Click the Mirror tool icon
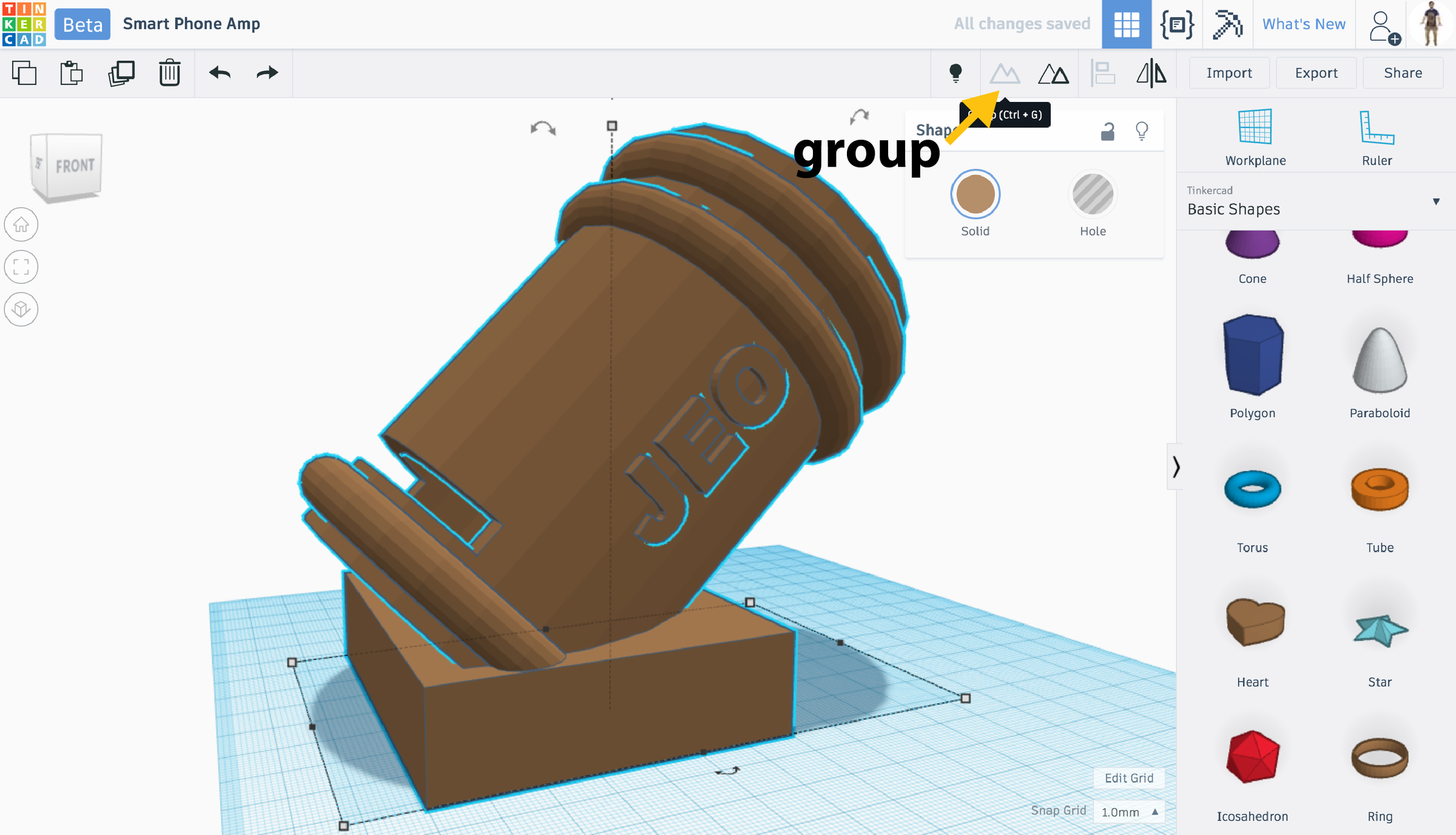The width and height of the screenshot is (1456, 835). (1151, 74)
